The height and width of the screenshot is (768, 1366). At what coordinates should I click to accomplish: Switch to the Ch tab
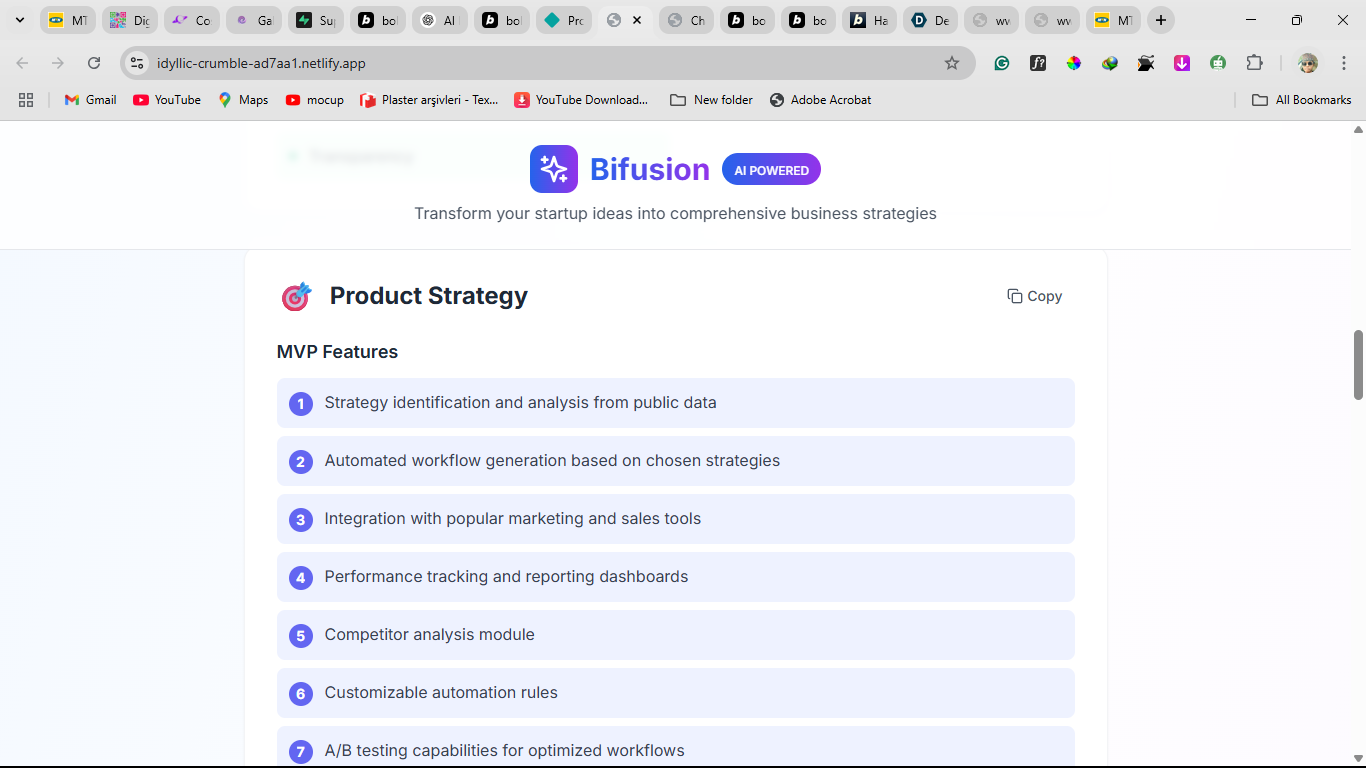click(687, 20)
